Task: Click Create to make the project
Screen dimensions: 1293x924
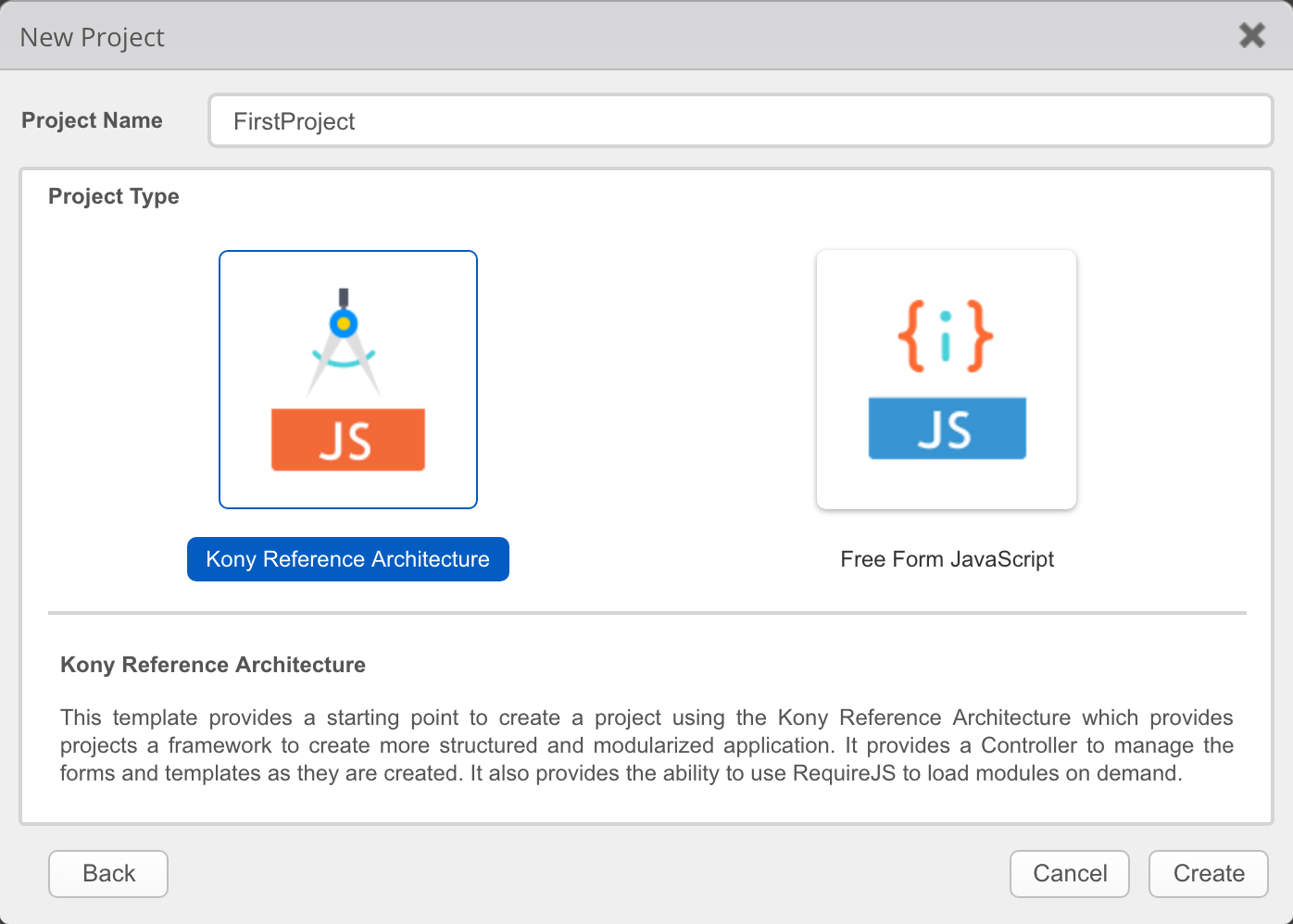Action: (1208, 873)
